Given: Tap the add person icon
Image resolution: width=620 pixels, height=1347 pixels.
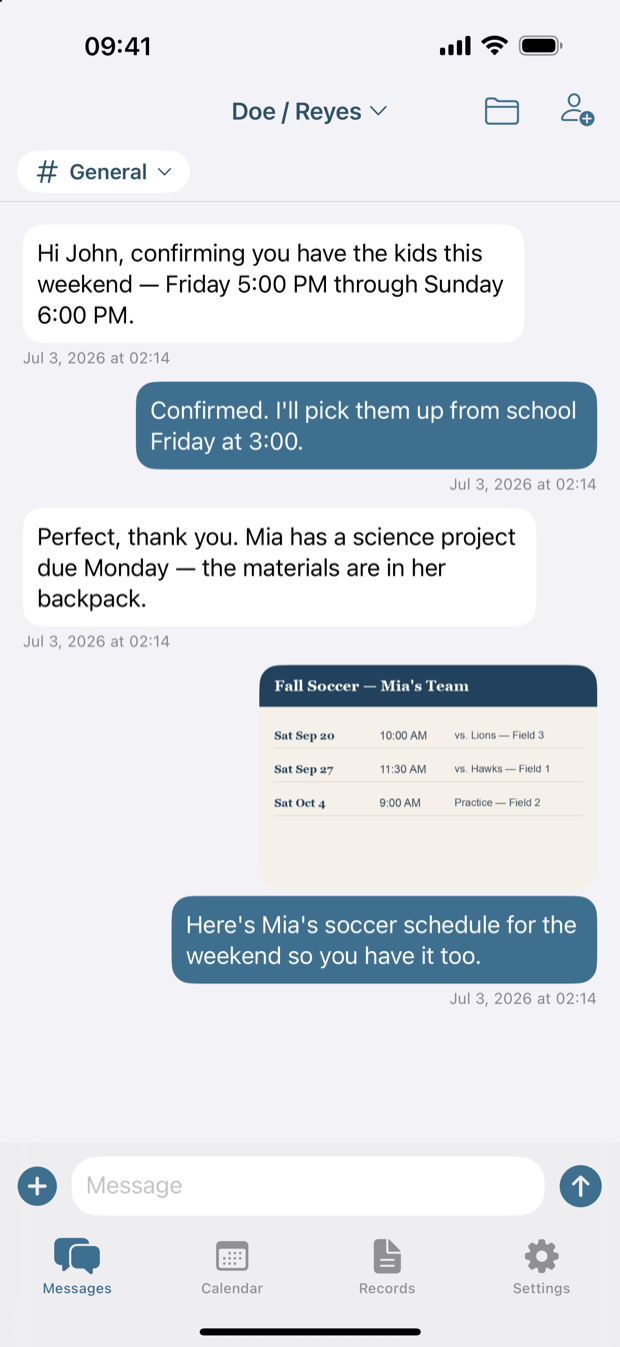Looking at the screenshot, I should [577, 110].
